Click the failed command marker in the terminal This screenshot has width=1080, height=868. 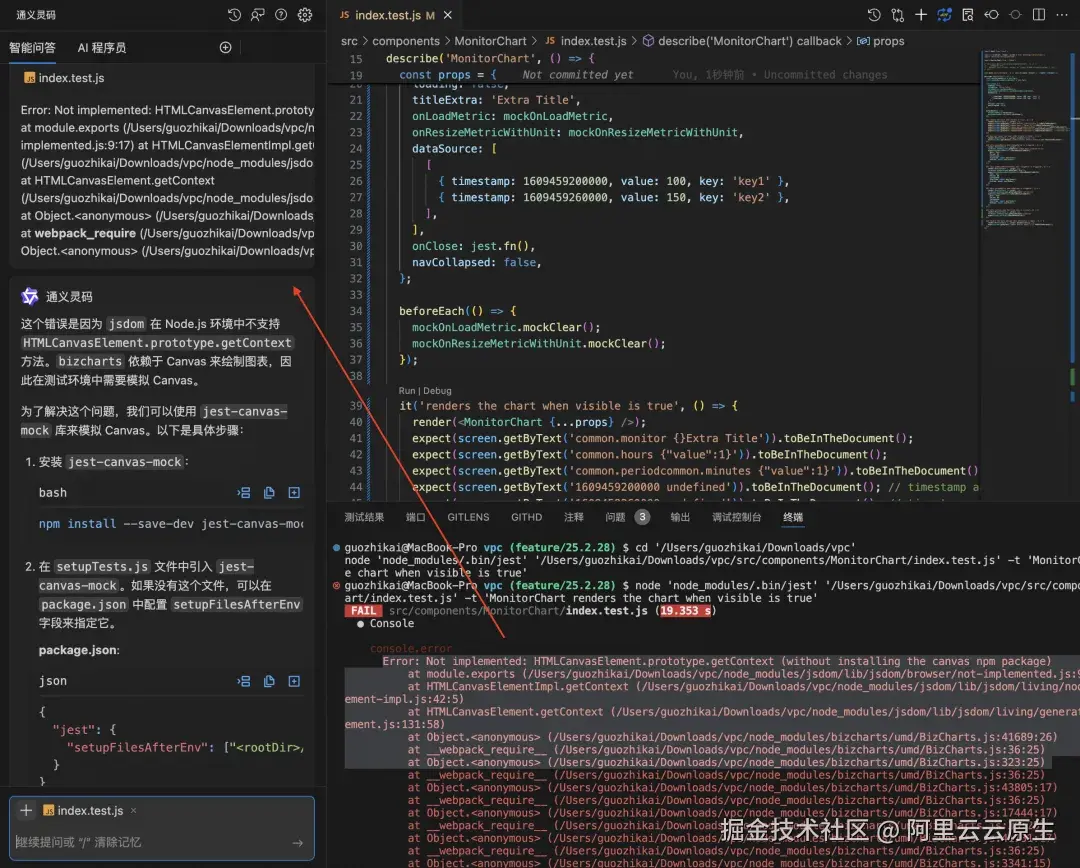[336, 586]
